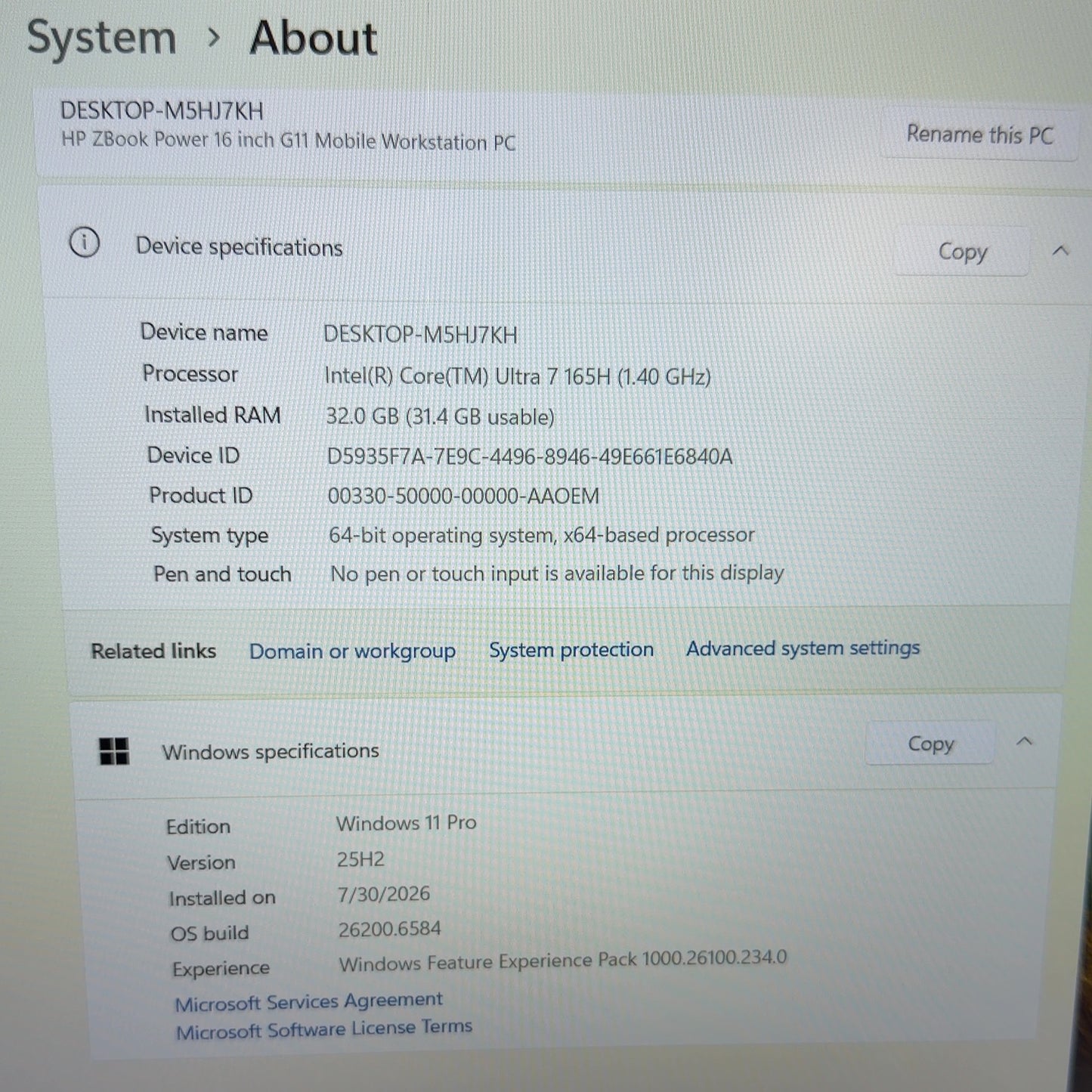Open the Domain or workgroup link
The height and width of the screenshot is (1092, 1092).
352,651
